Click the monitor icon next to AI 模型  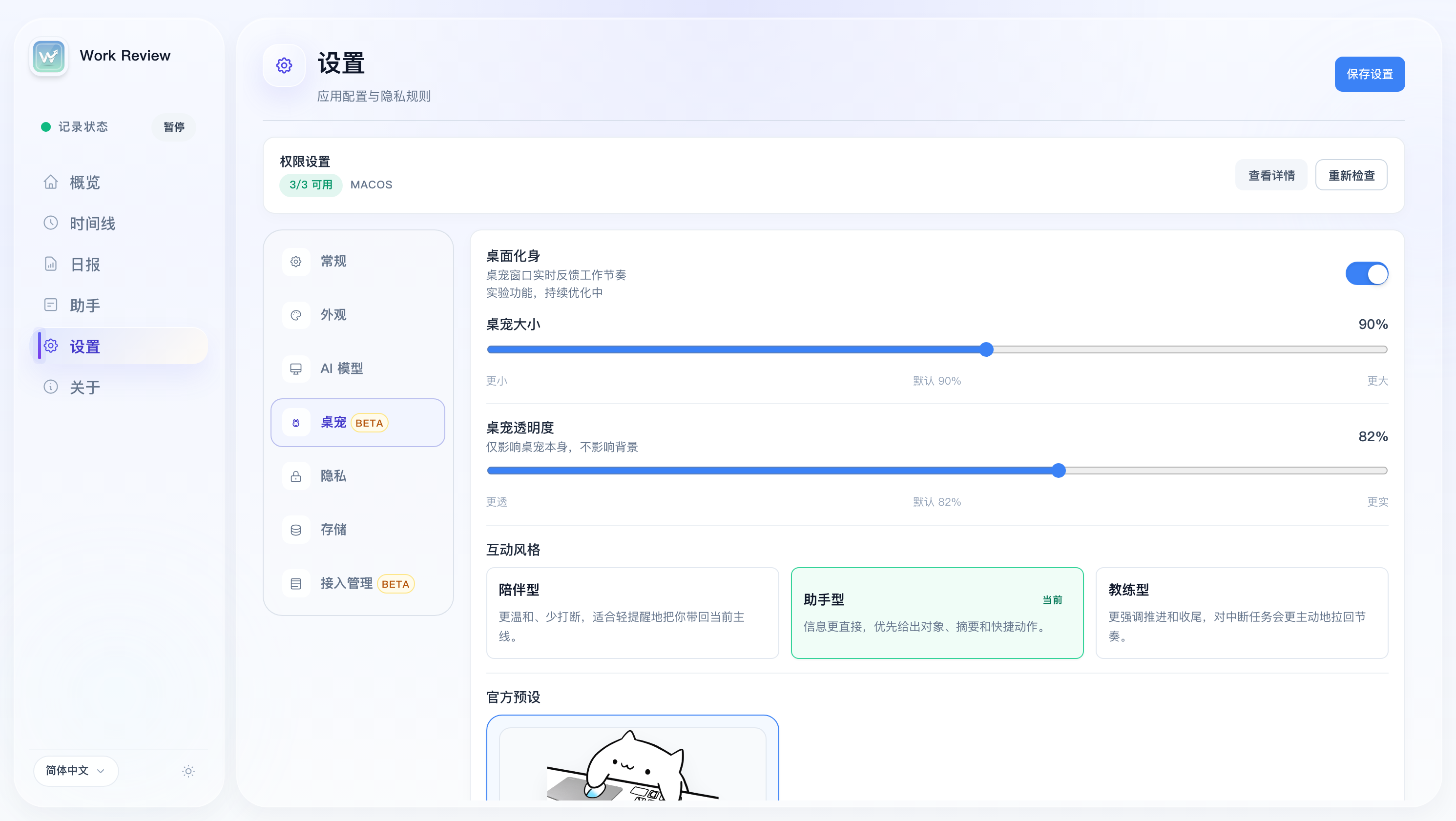click(x=295, y=369)
